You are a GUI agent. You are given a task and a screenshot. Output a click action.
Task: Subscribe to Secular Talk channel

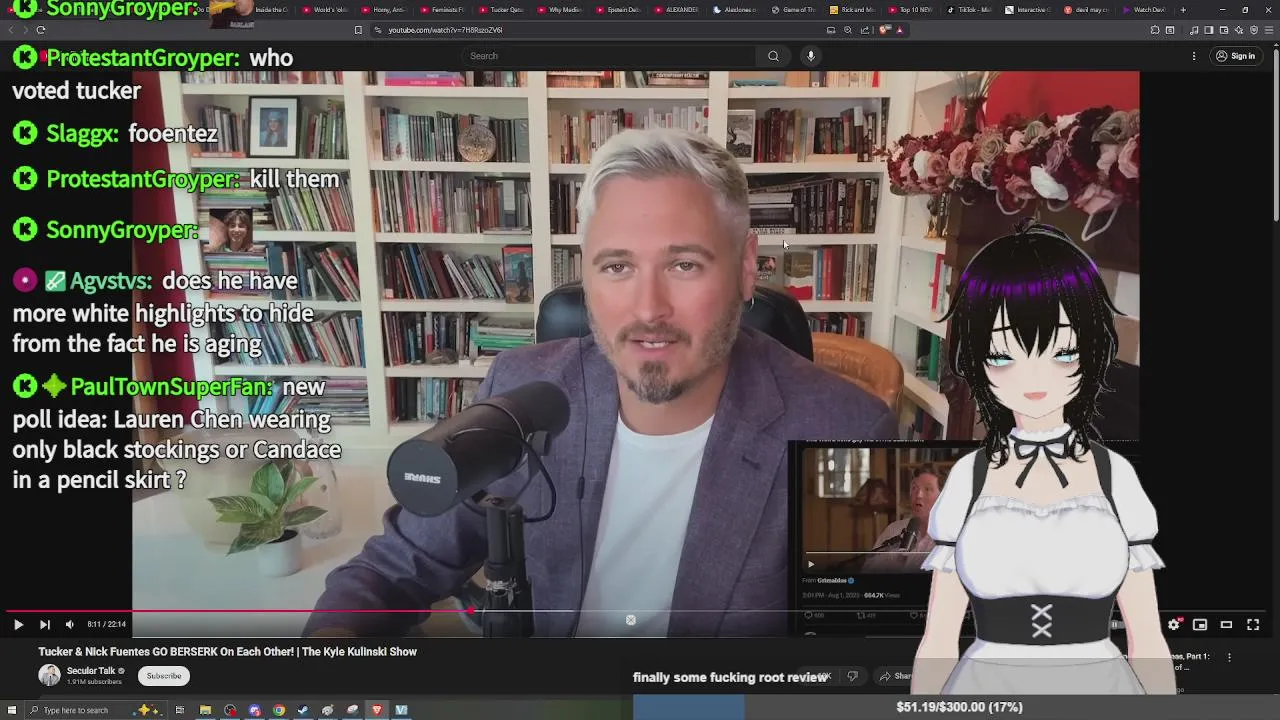(x=164, y=676)
